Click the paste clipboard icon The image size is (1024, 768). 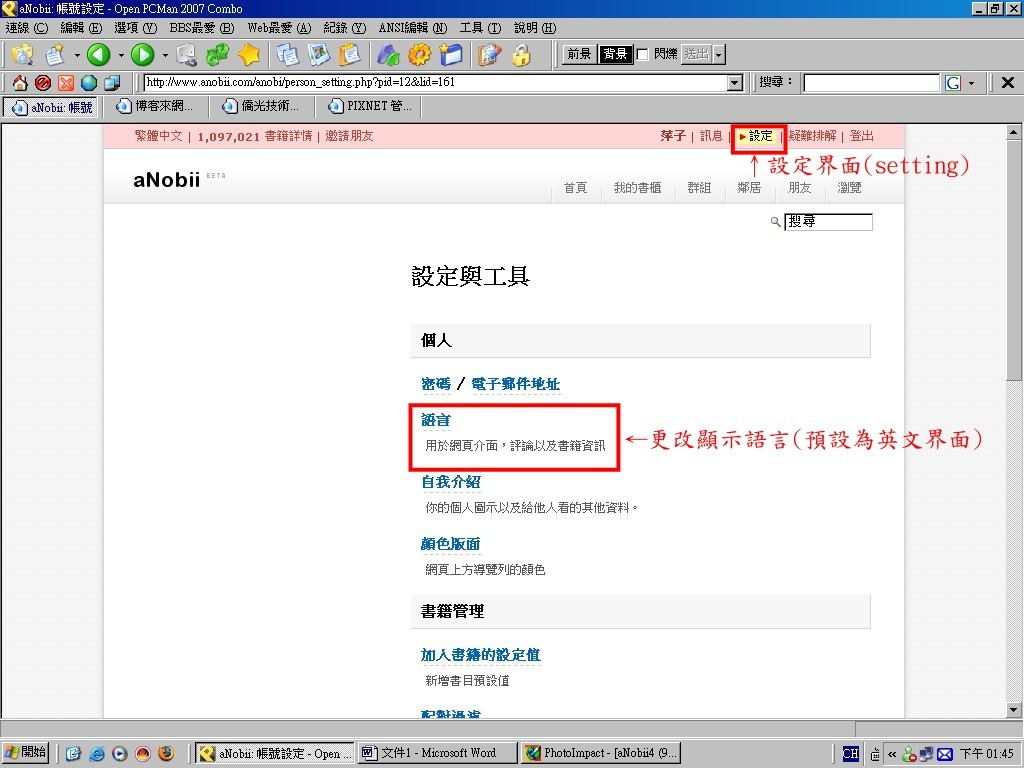[x=350, y=54]
